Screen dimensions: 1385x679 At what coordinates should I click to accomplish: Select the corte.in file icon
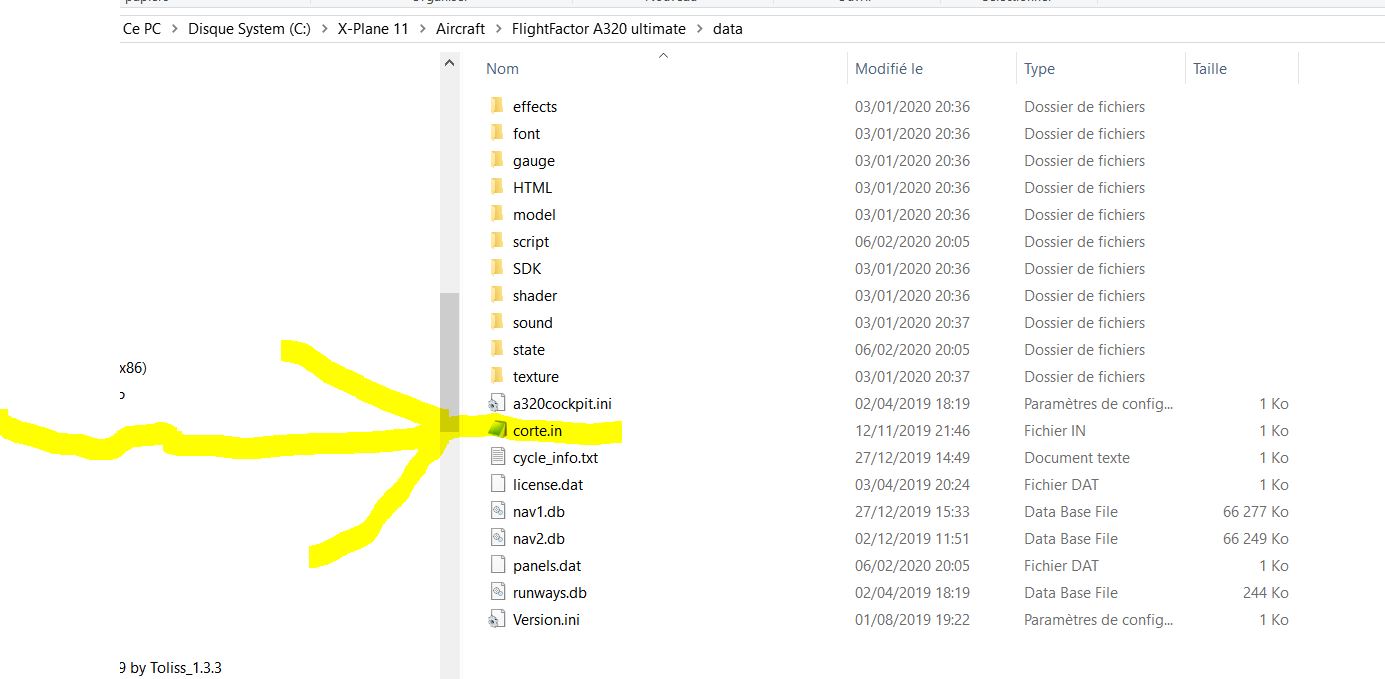498,430
